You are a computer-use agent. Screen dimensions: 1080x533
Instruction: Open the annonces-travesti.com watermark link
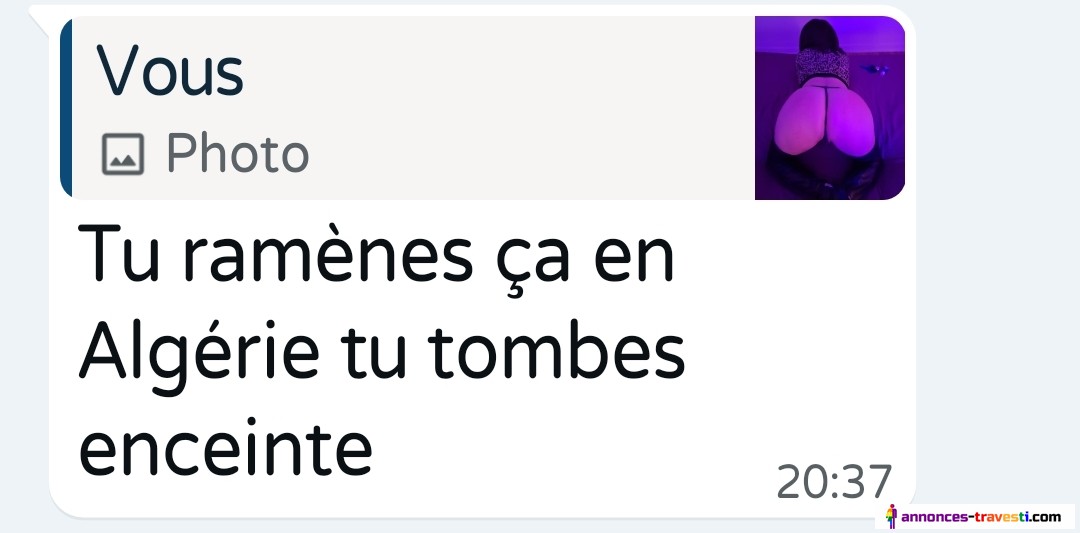click(975, 516)
